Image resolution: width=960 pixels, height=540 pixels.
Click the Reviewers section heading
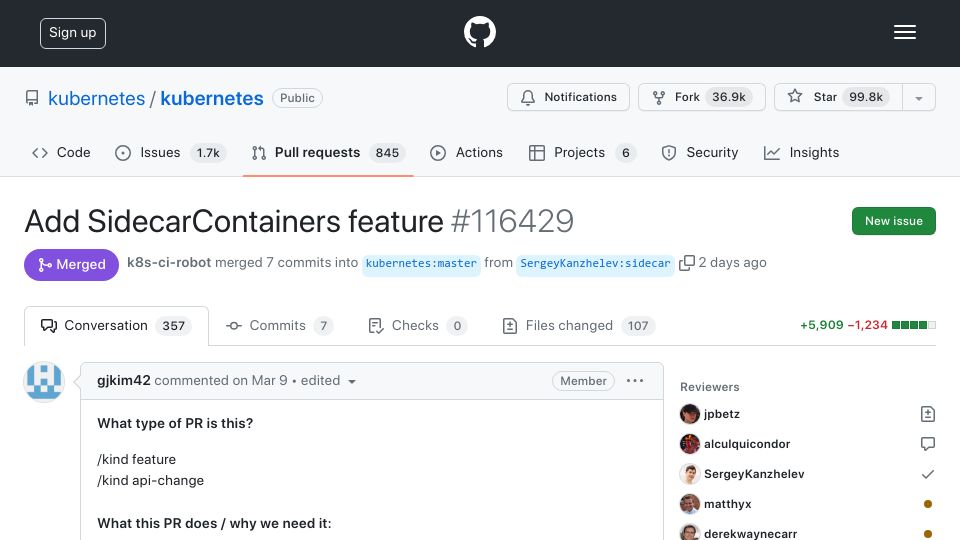click(x=710, y=387)
